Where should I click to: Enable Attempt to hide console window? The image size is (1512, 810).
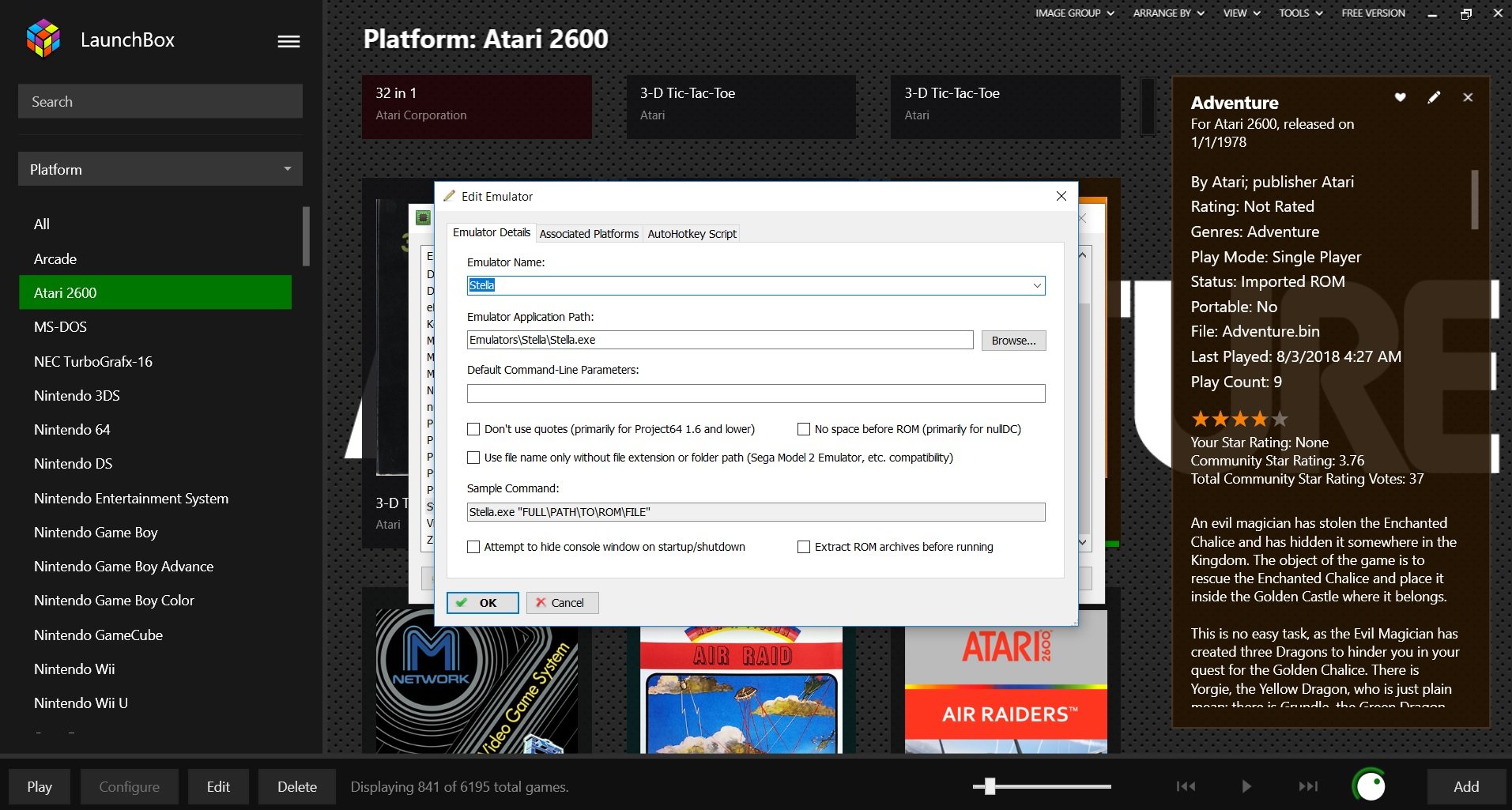click(x=473, y=547)
